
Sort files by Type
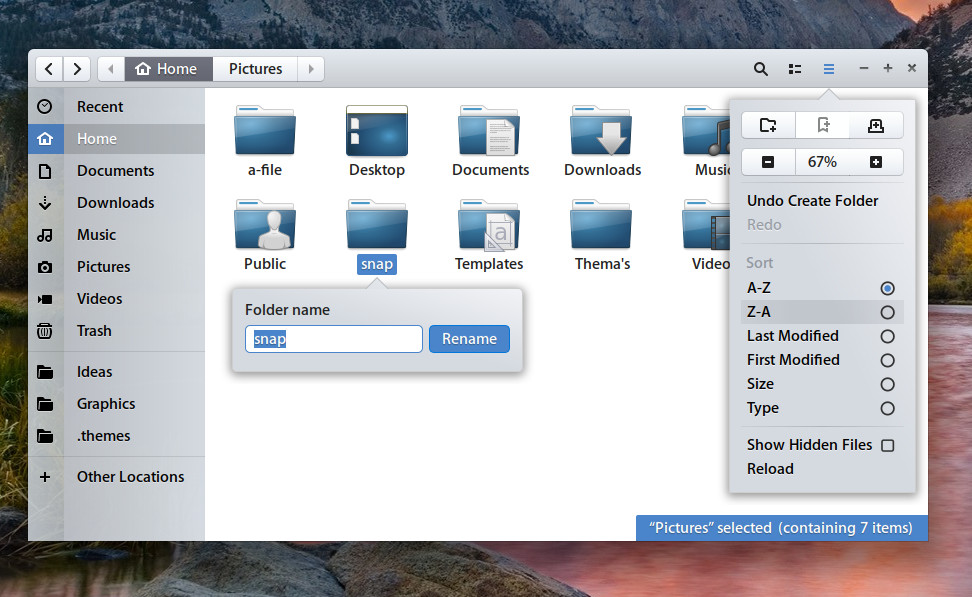pyautogui.click(x=822, y=409)
